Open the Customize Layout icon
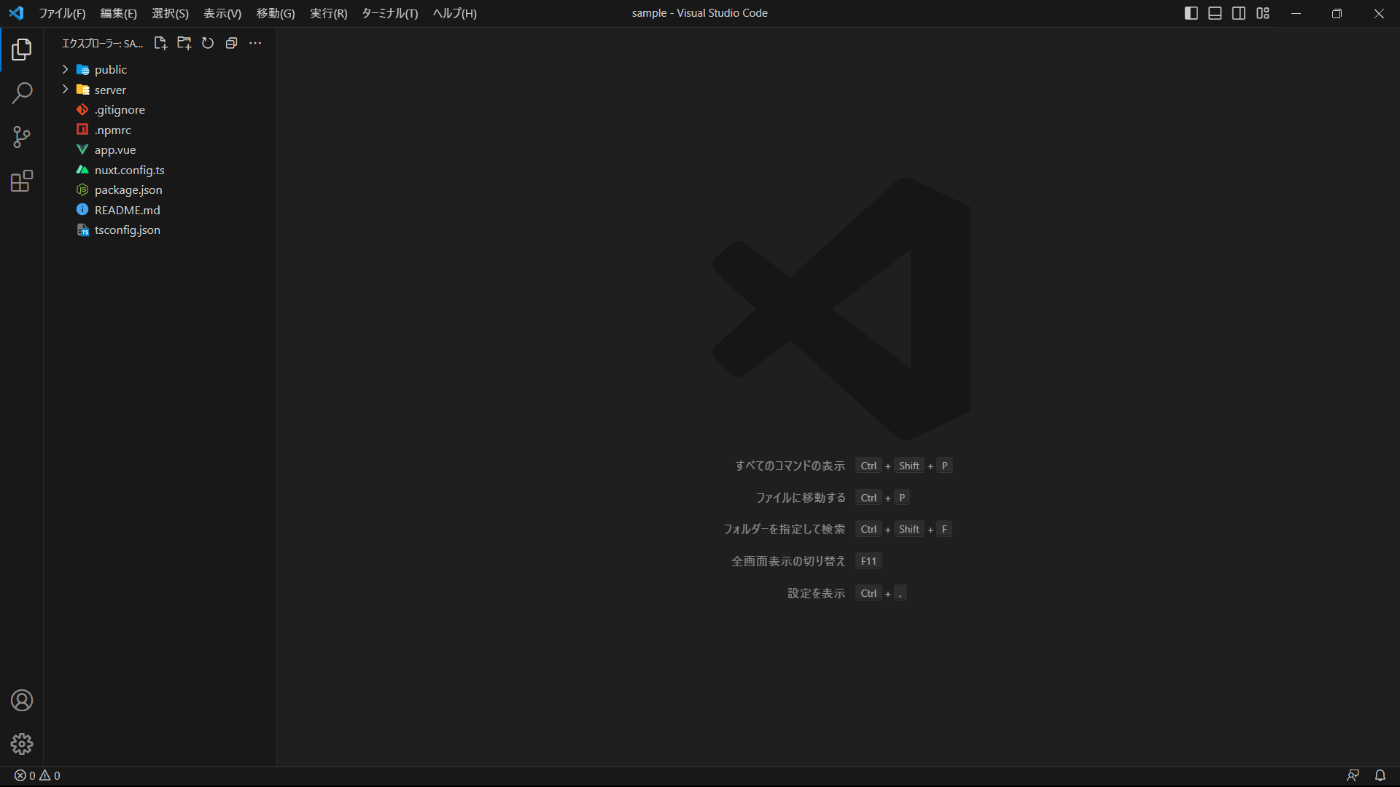Image resolution: width=1400 pixels, height=787 pixels. [x=1263, y=13]
